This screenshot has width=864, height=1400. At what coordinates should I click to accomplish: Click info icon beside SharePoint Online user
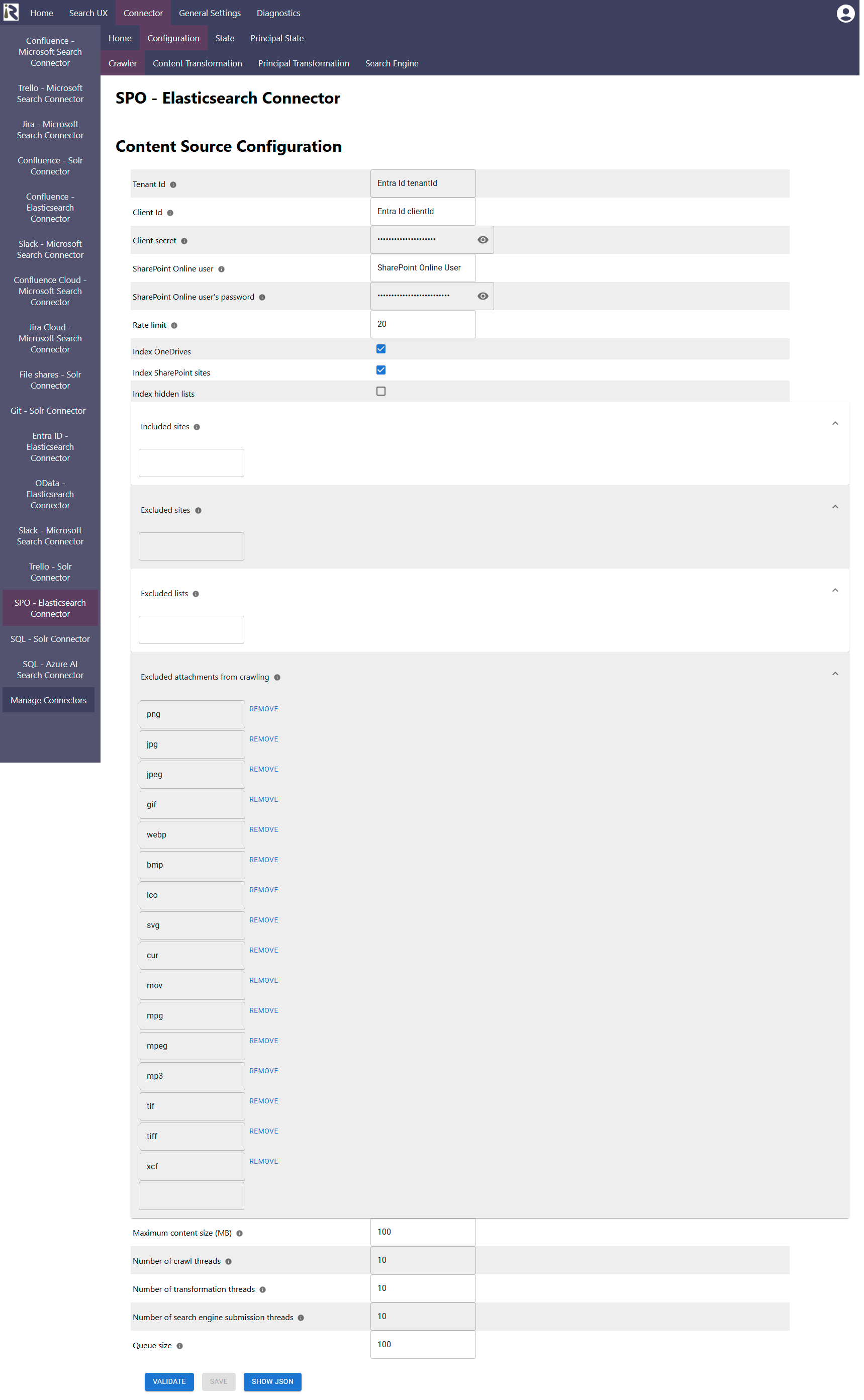tap(221, 269)
